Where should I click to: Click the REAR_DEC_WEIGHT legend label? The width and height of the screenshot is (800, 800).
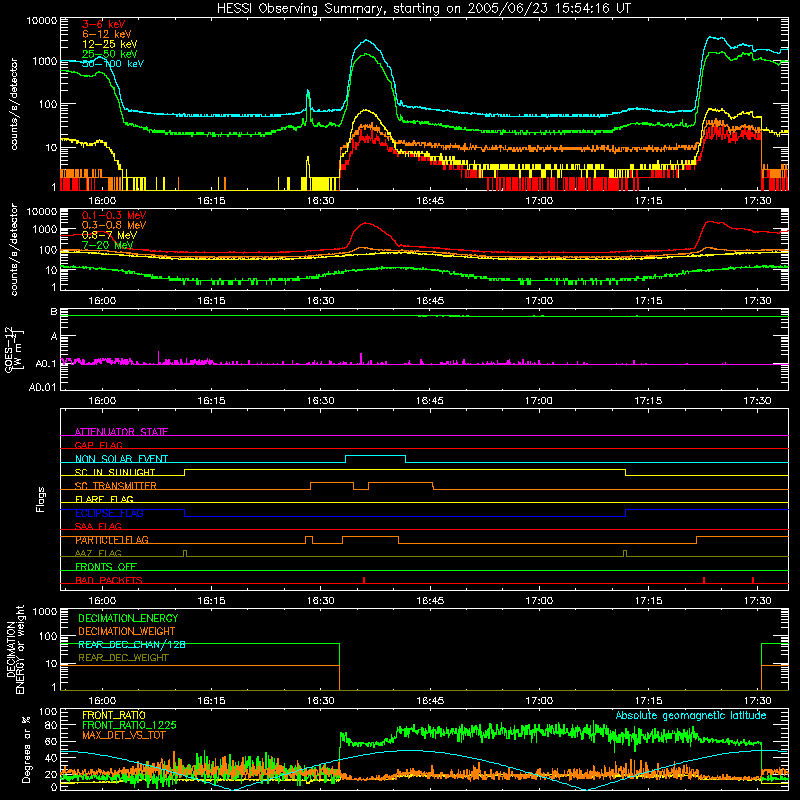click(123, 658)
